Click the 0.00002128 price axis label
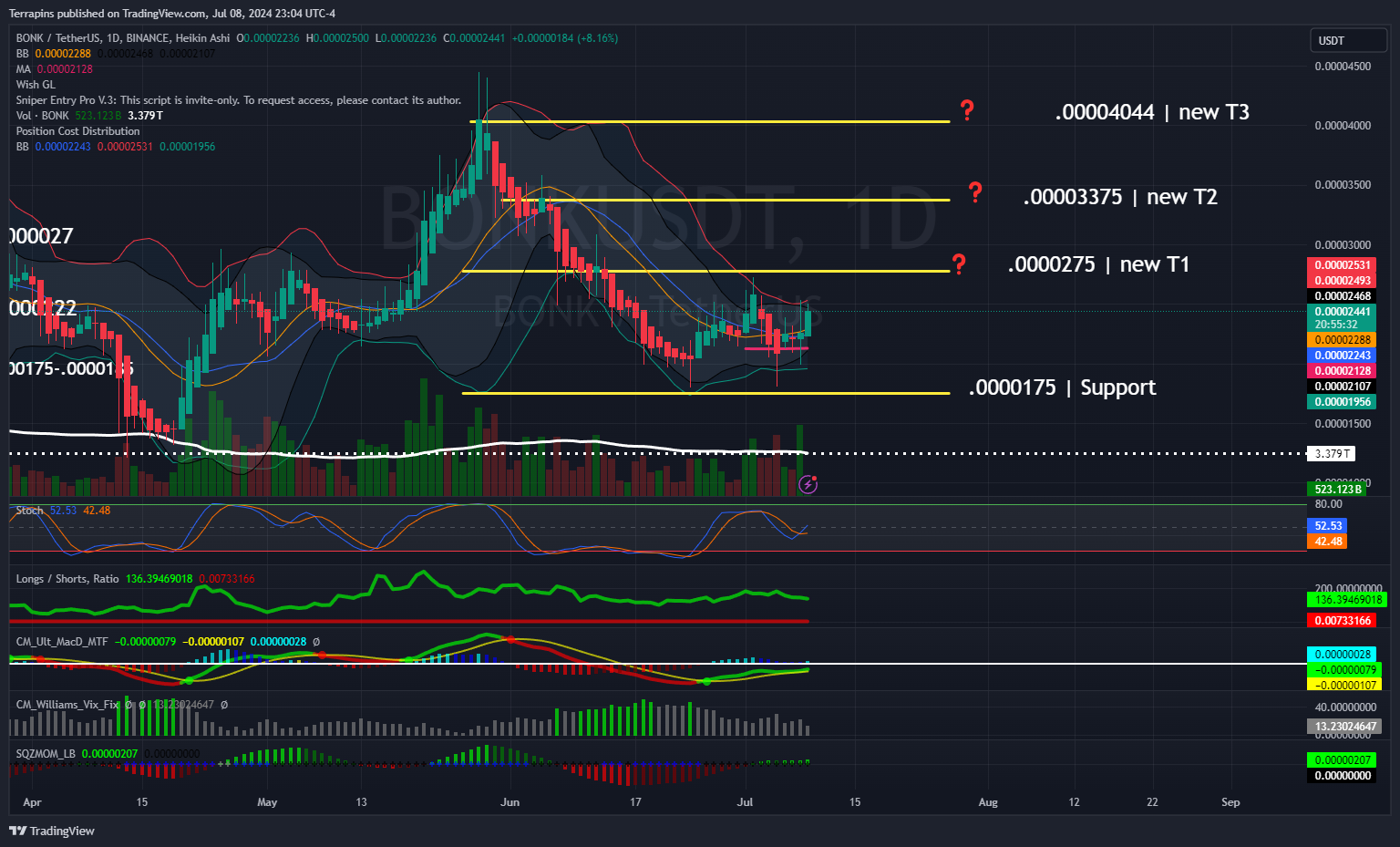The width and height of the screenshot is (1400, 847). coord(1343,371)
